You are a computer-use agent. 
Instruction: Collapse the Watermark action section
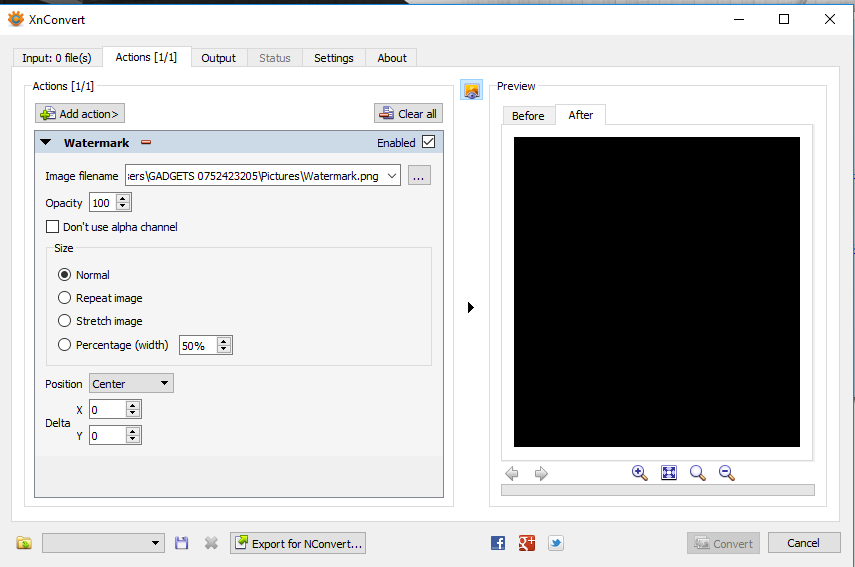[x=46, y=142]
